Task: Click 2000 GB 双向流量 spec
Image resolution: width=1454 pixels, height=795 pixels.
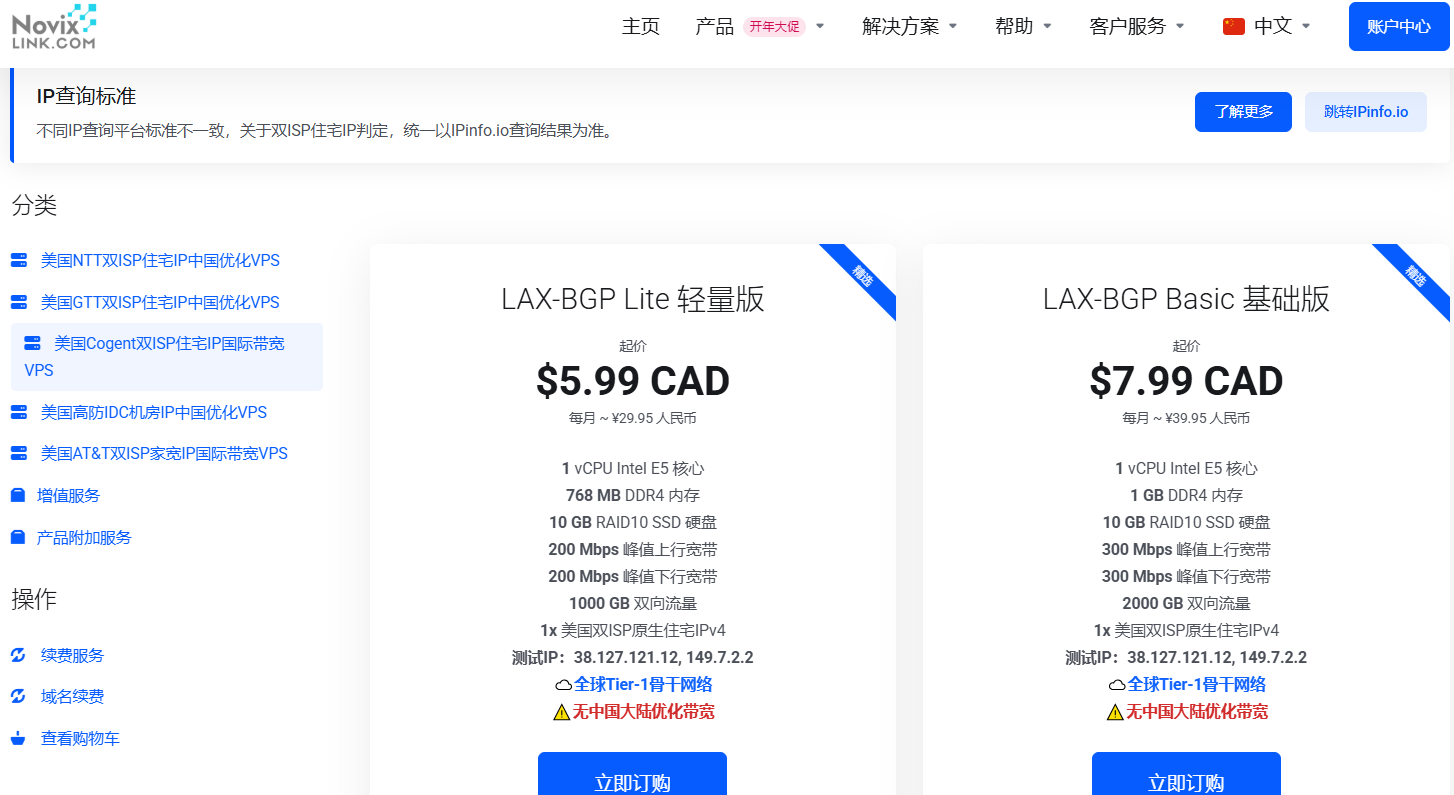Action: [1186, 603]
